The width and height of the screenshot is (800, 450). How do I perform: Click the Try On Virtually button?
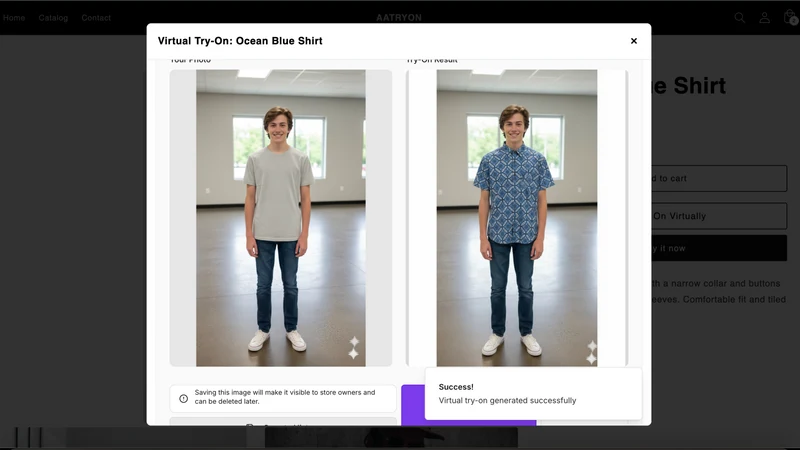click(719, 216)
